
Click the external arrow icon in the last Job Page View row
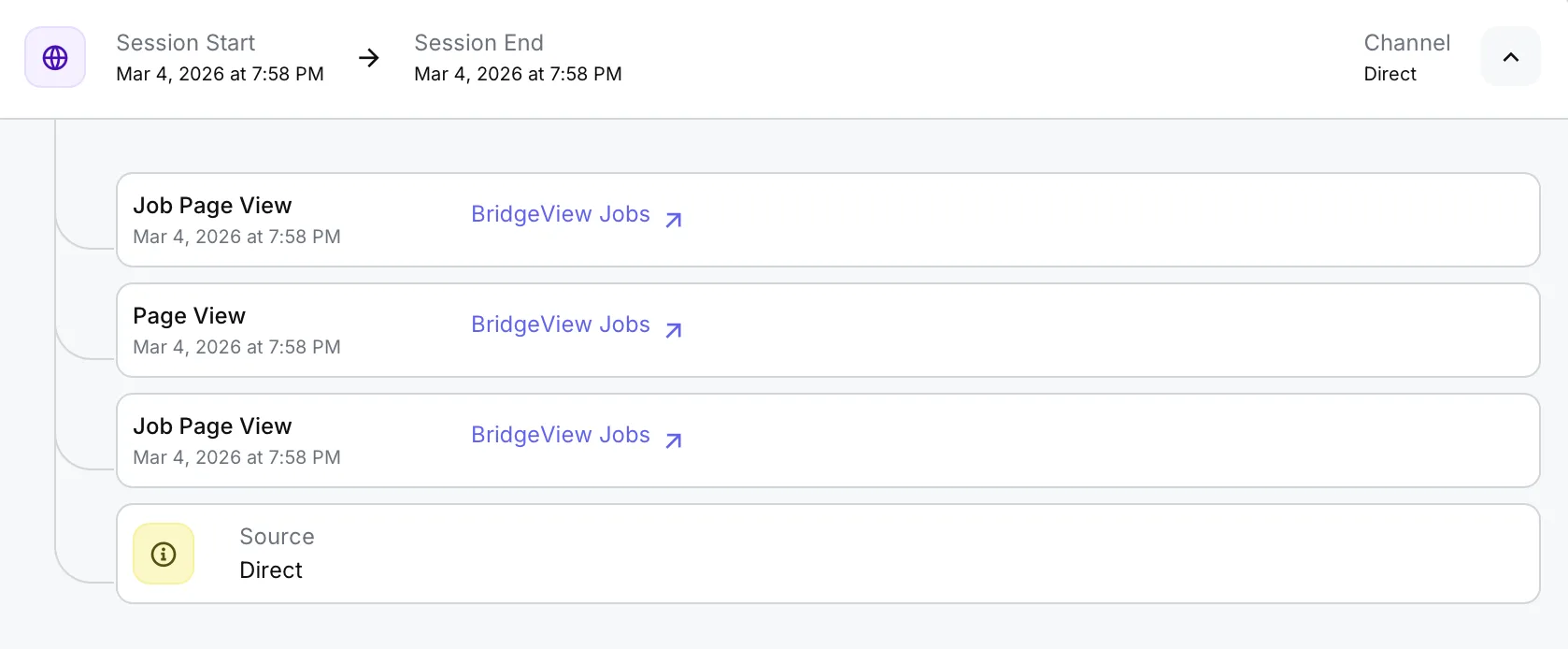[673, 440]
